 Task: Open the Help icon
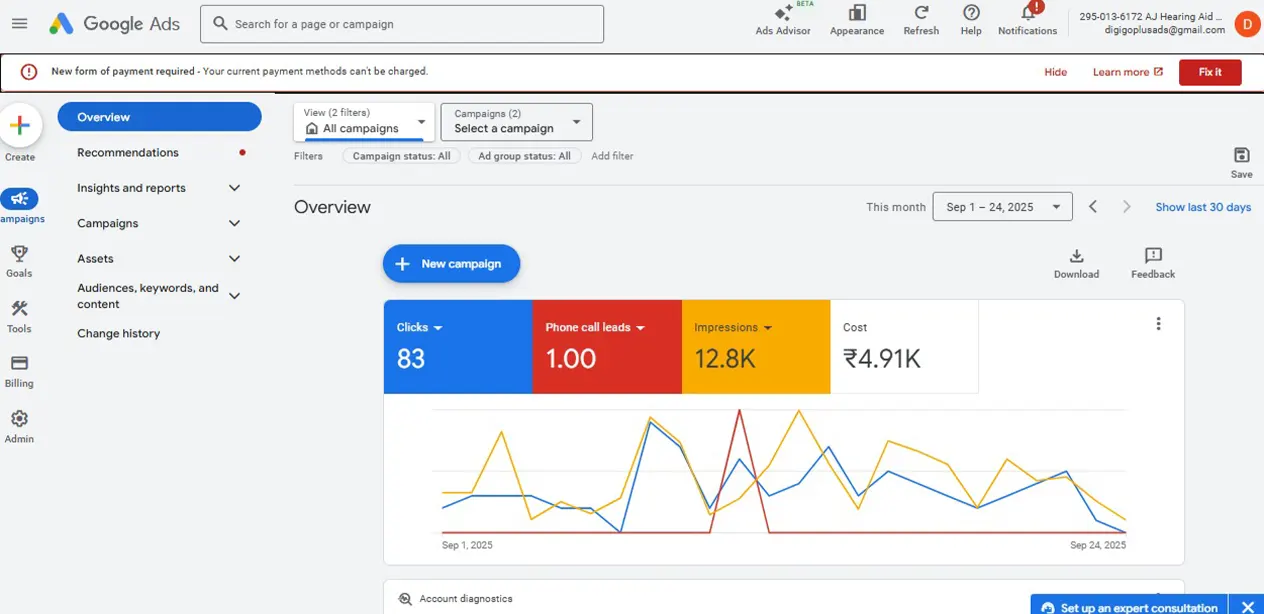click(x=971, y=13)
